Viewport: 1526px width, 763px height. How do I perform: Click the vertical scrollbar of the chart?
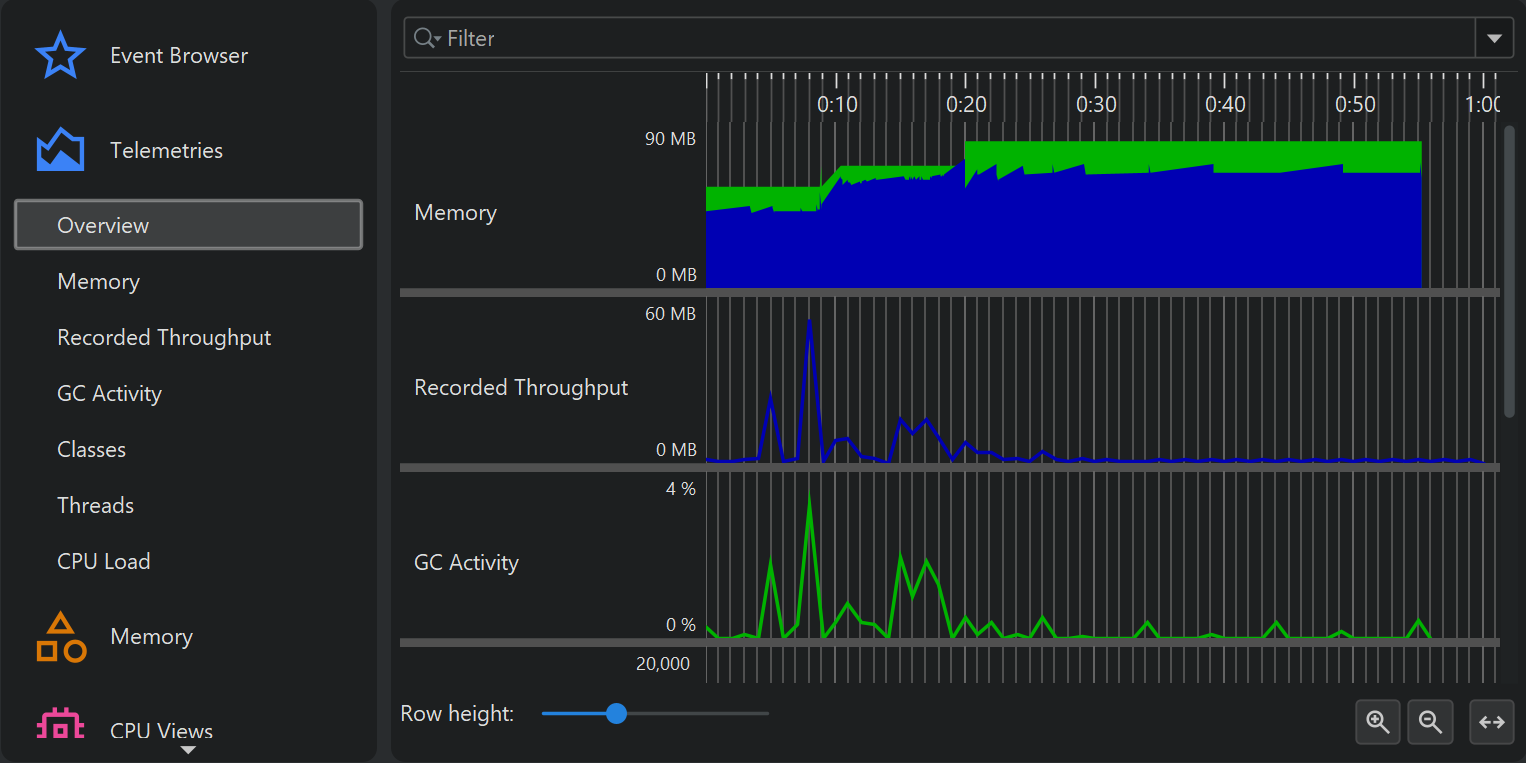(x=1509, y=270)
